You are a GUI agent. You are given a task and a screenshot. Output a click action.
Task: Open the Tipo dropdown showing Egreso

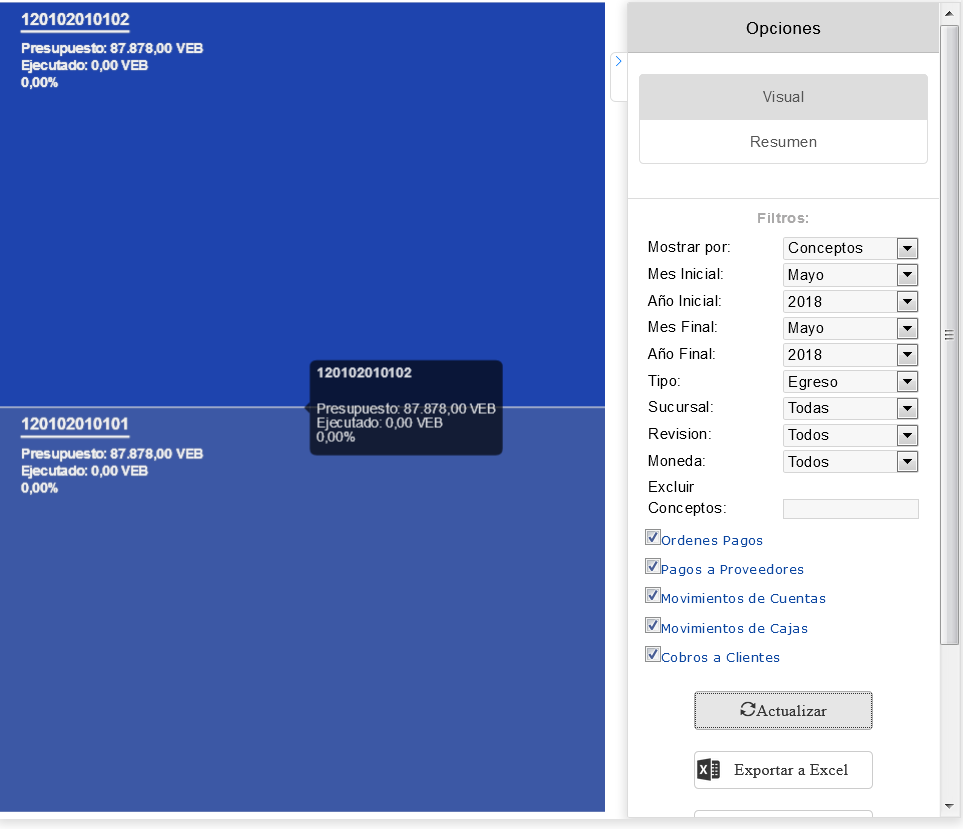850,381
